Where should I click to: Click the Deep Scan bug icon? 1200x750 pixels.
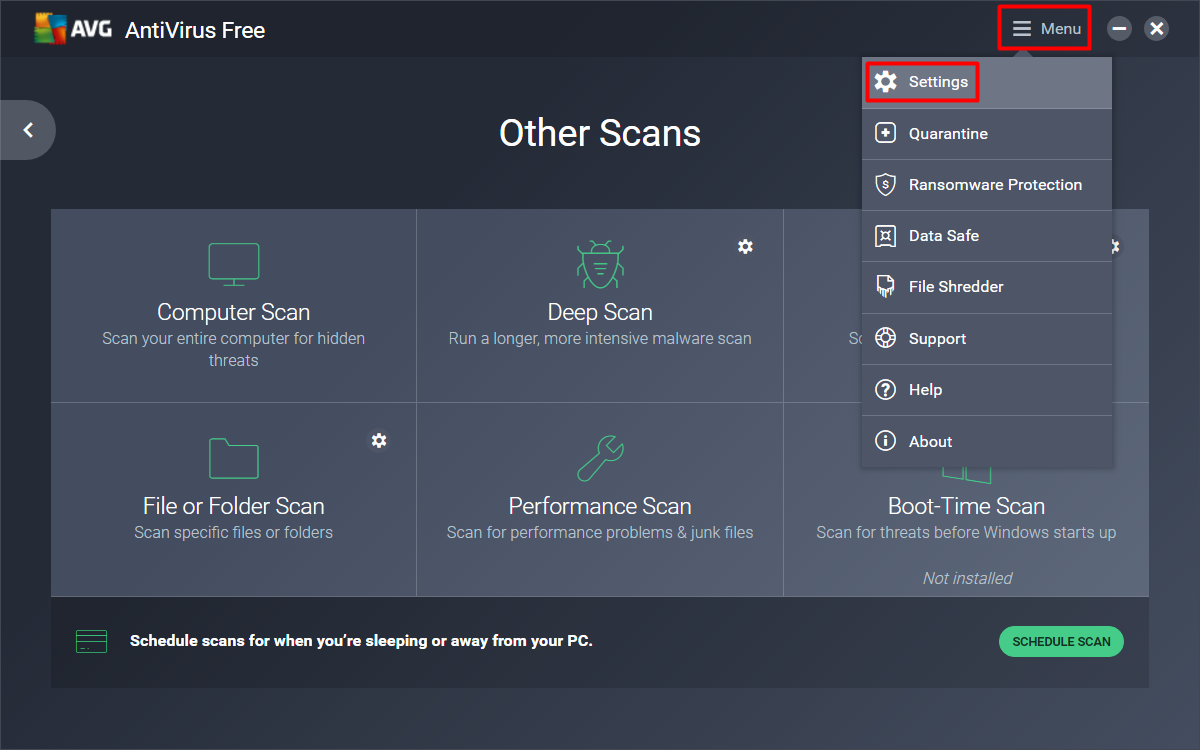[600, 264]
